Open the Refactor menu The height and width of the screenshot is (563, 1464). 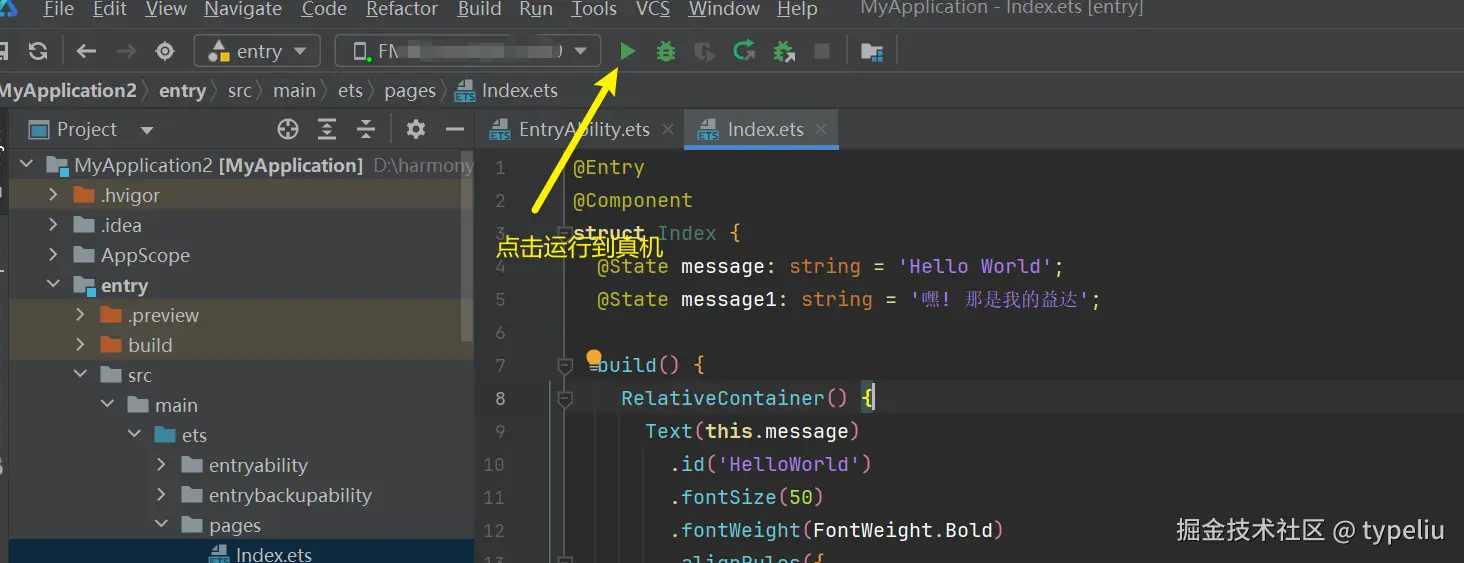click(402, 9)
